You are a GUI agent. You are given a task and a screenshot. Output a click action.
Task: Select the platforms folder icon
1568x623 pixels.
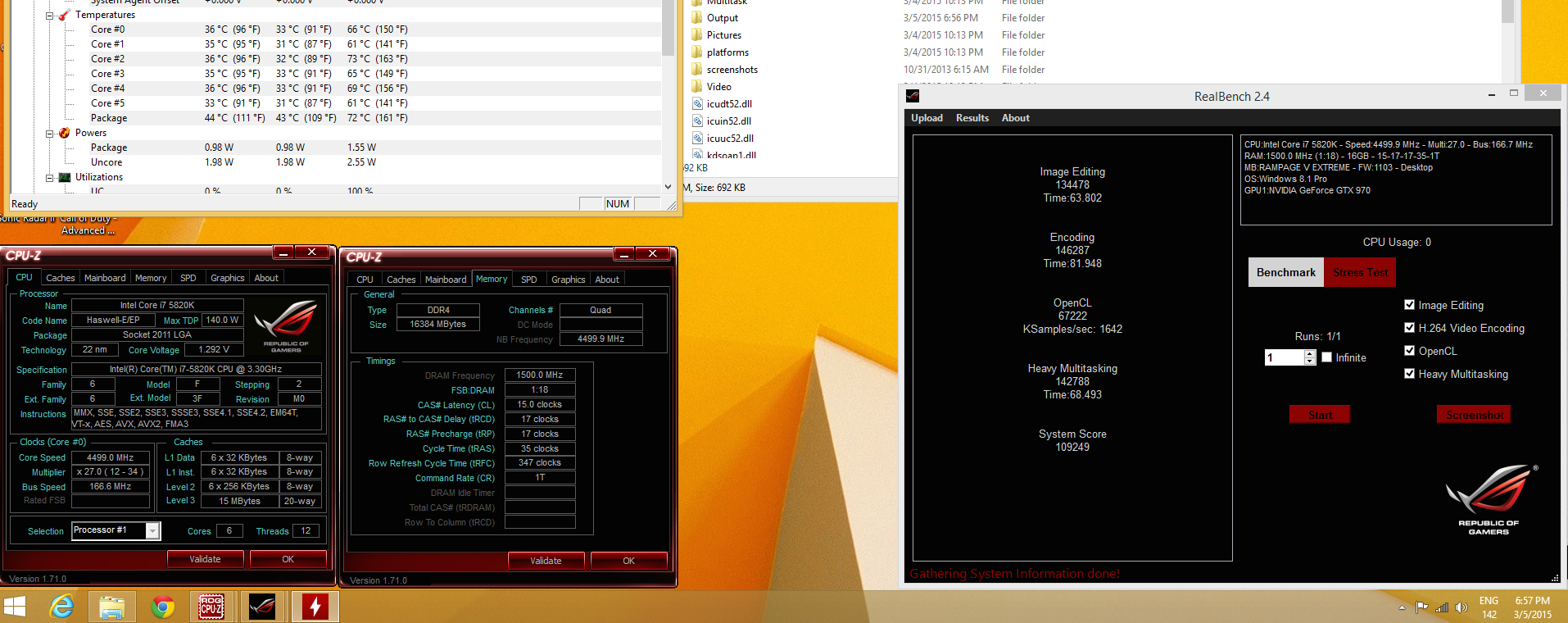(697, 52)
